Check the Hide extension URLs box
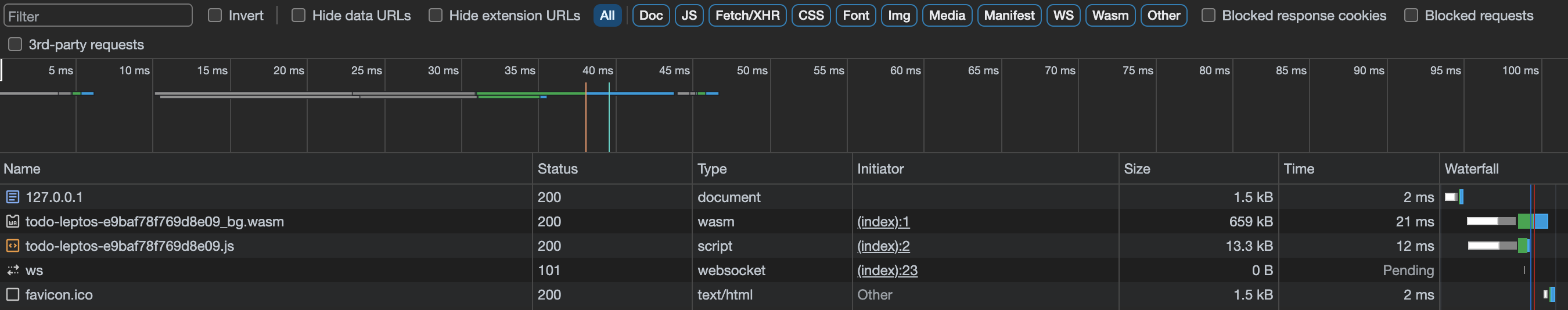 [435, 15]
